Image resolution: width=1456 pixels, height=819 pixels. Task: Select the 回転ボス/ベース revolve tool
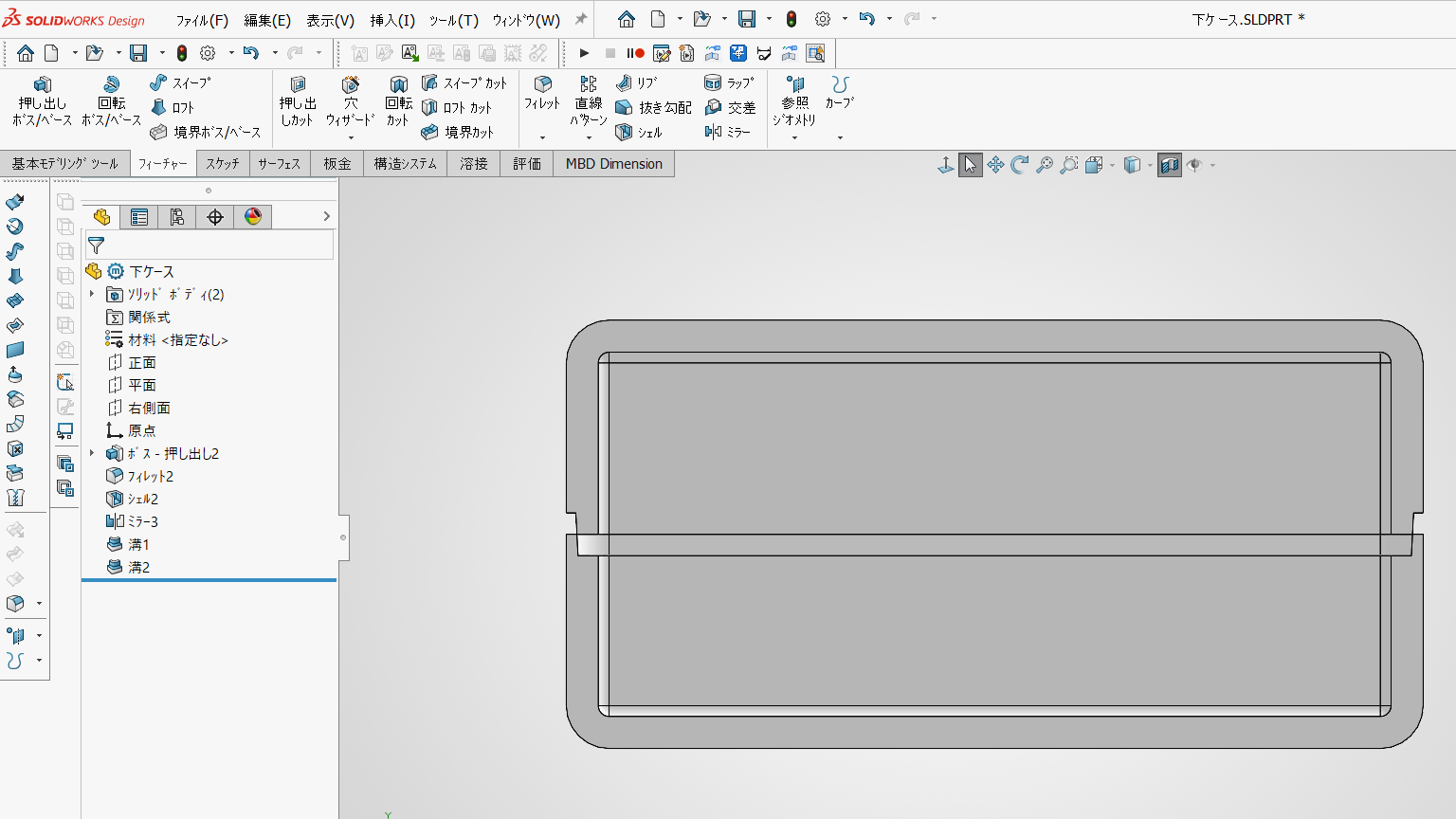pyautogui.click(x=111, y=101)
